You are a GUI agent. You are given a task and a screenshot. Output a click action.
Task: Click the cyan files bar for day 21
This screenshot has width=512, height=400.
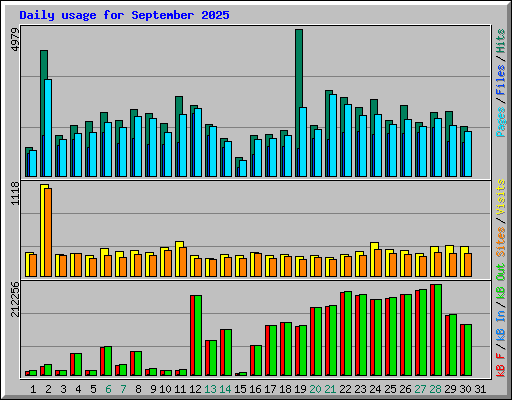[x=333, y=135]
